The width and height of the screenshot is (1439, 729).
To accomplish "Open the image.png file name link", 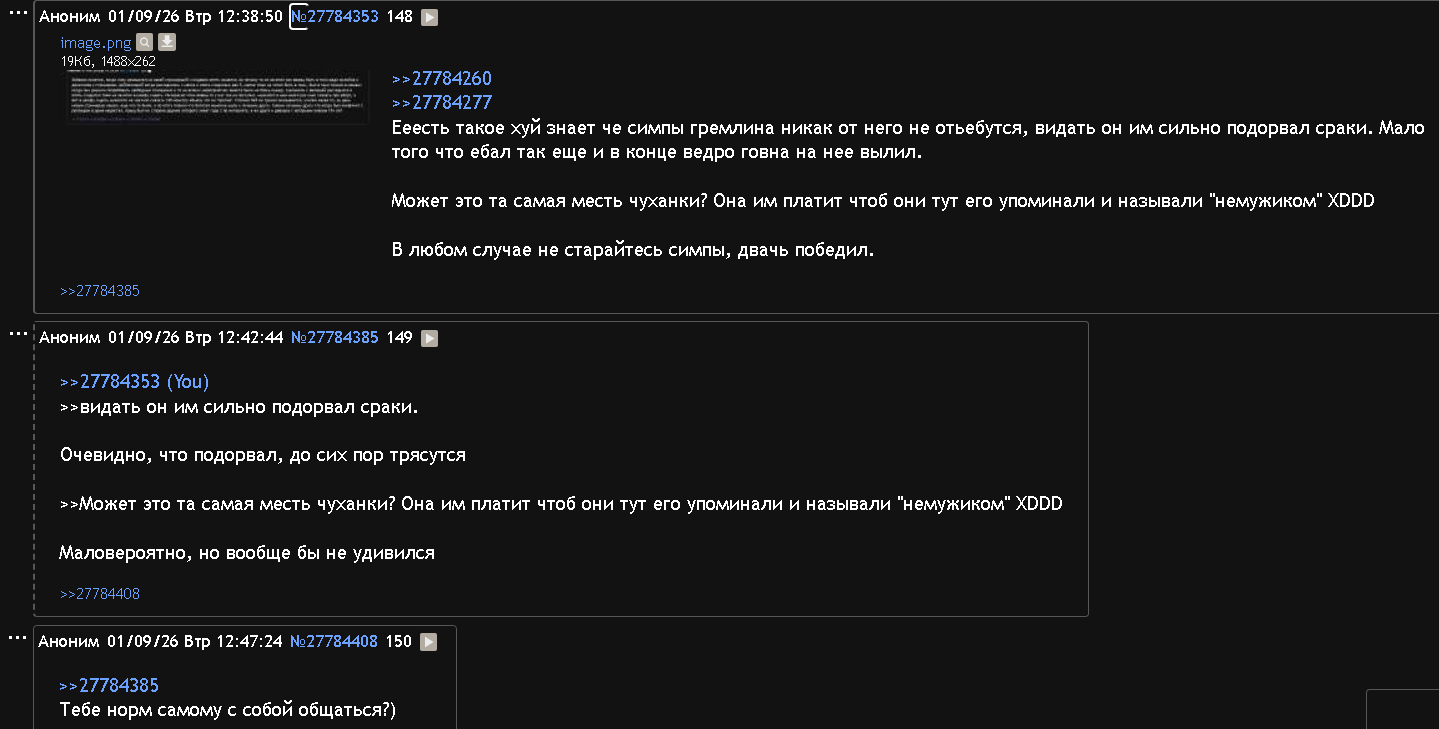I will pos(96,43).
